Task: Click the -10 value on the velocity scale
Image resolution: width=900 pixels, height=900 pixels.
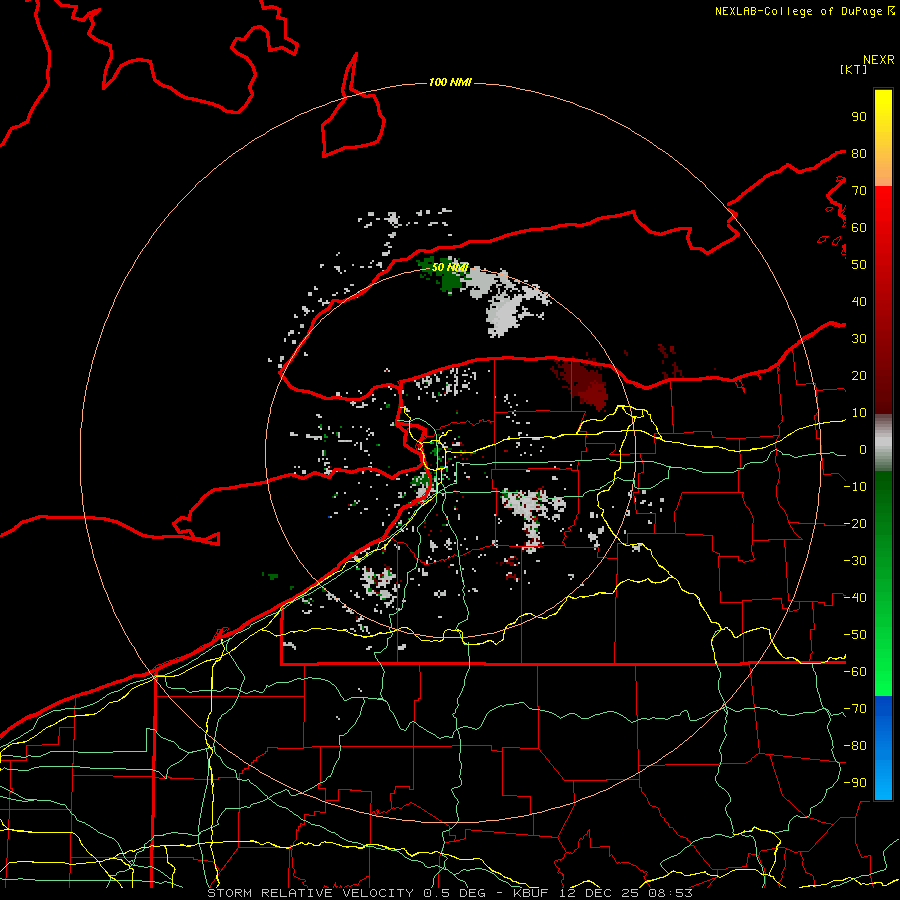Action: 855,487
